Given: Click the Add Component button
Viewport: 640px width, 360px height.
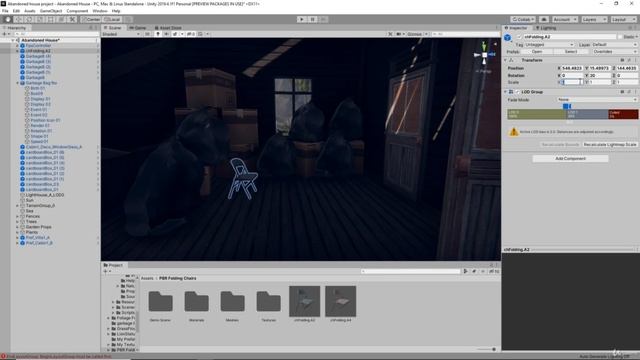Looking at the screenshot, I should (570, 158).
